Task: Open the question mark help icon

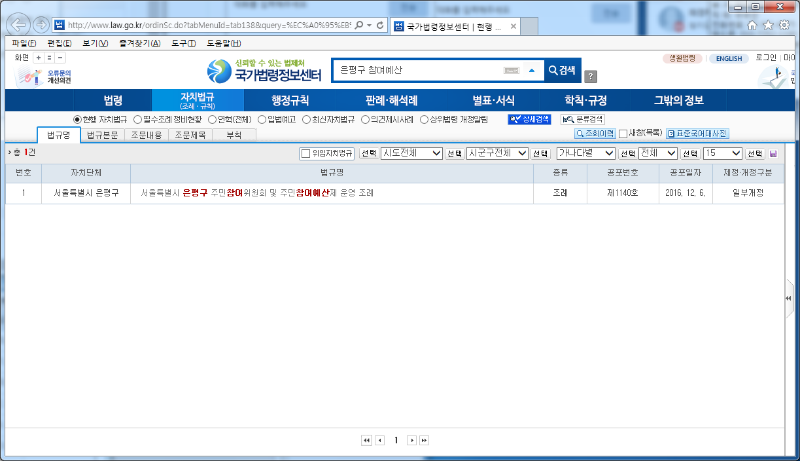Action: [x=590, y=76]
